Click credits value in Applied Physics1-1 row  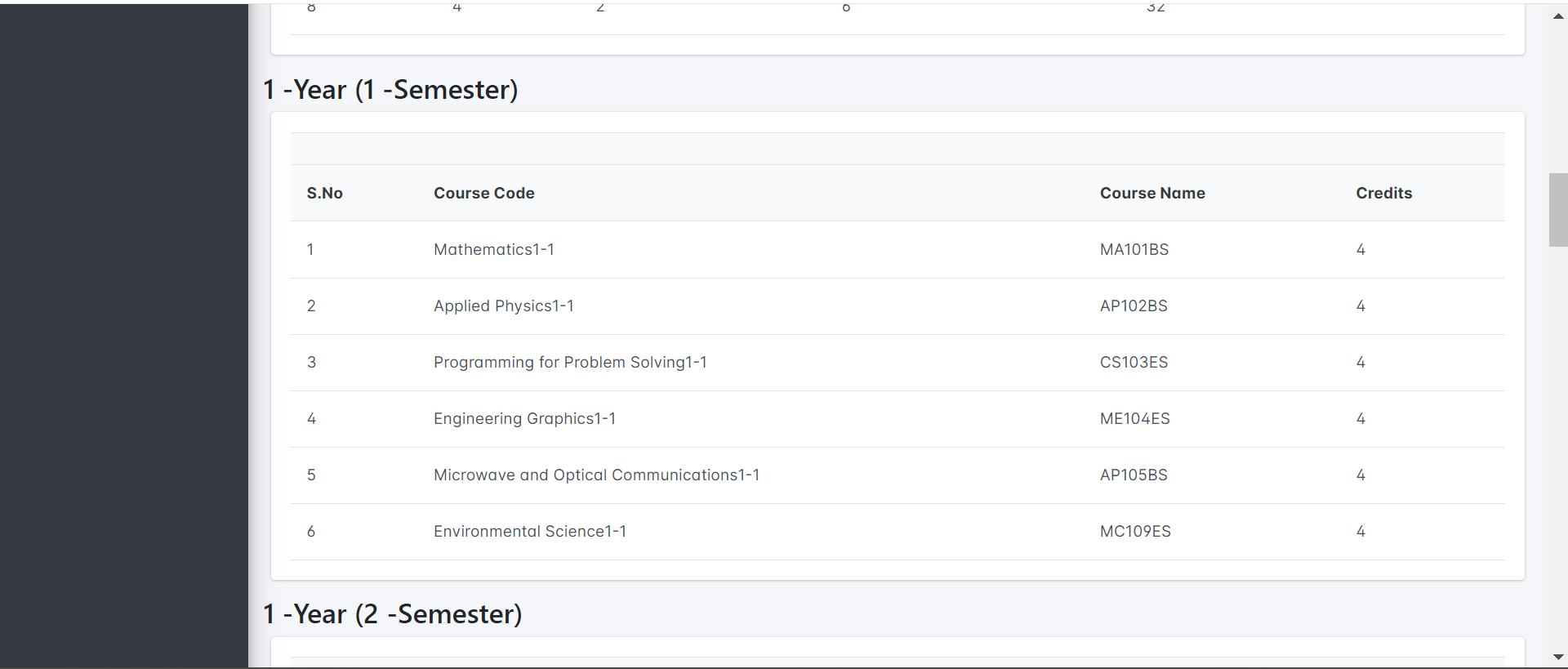pyautogui.click(x=1361, y=306)
